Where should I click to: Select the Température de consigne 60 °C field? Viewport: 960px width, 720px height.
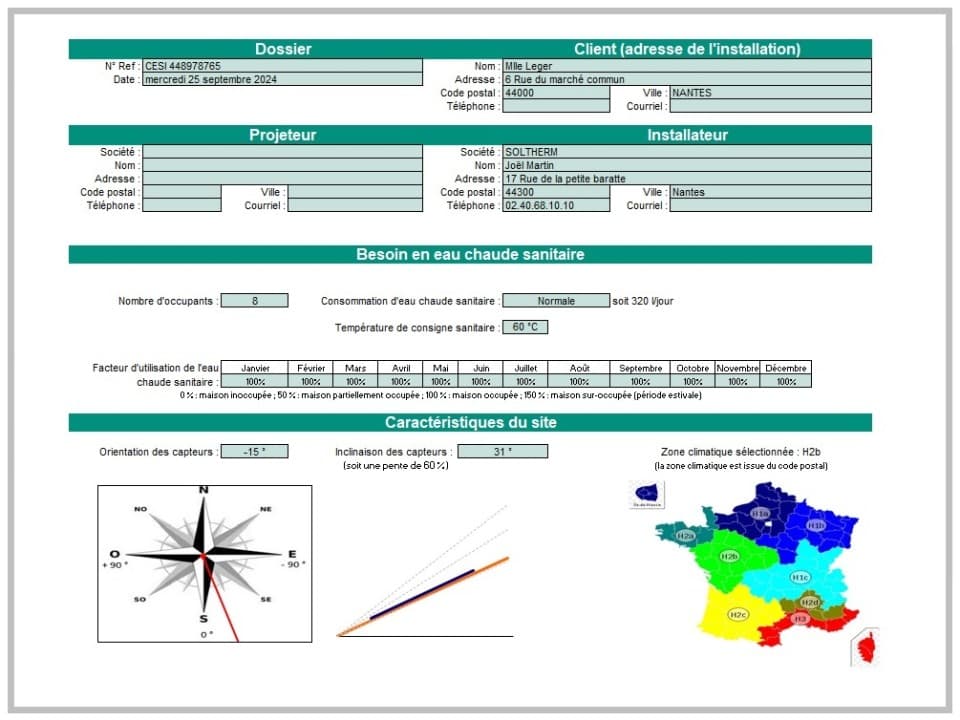click(524, 327)
